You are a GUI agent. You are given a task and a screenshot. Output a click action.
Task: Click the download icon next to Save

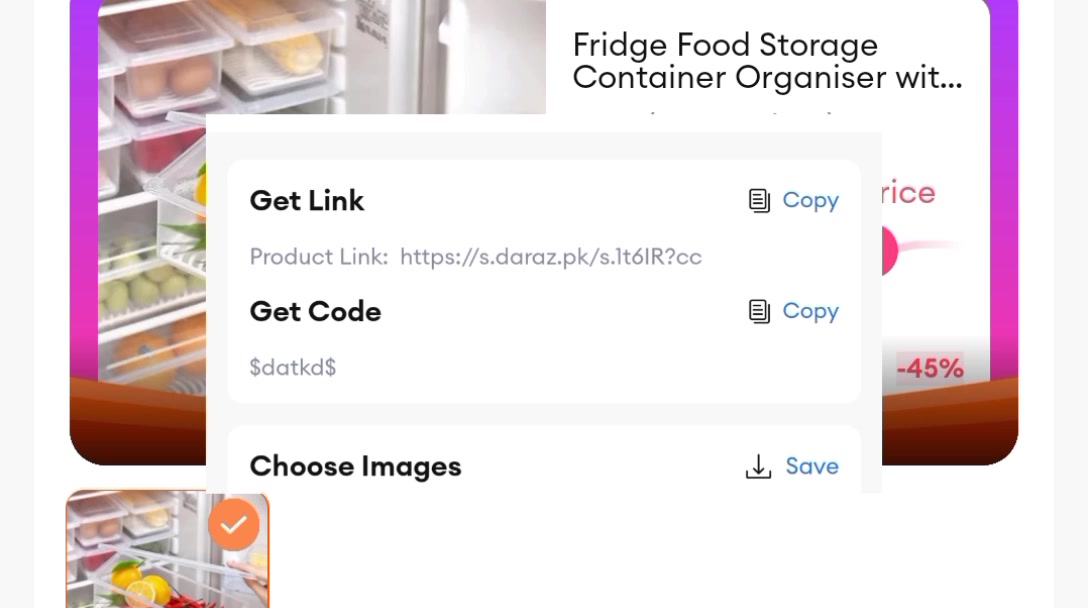tap(758, 466)
